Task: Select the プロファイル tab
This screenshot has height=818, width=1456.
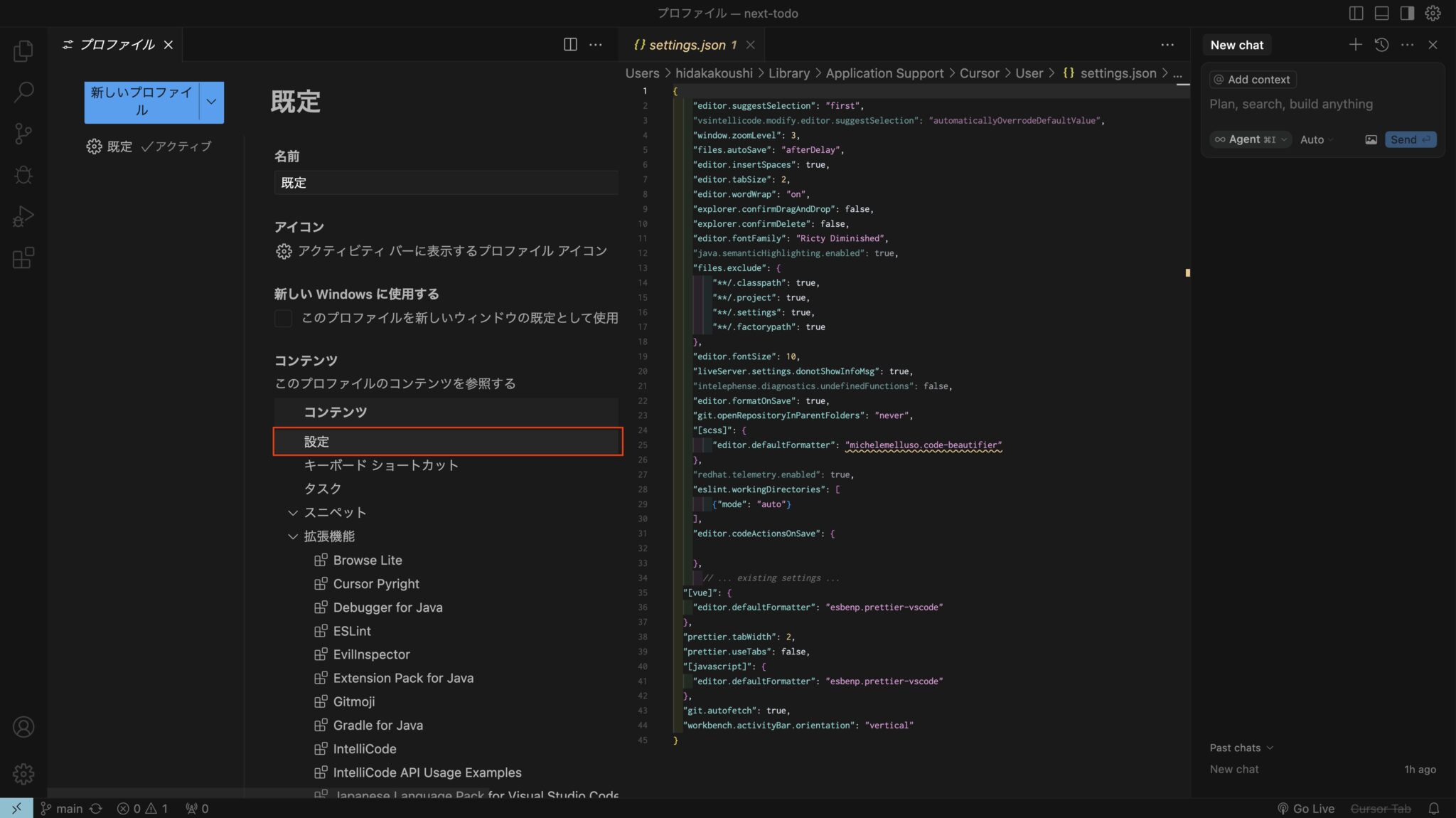Action: point(116,44)
